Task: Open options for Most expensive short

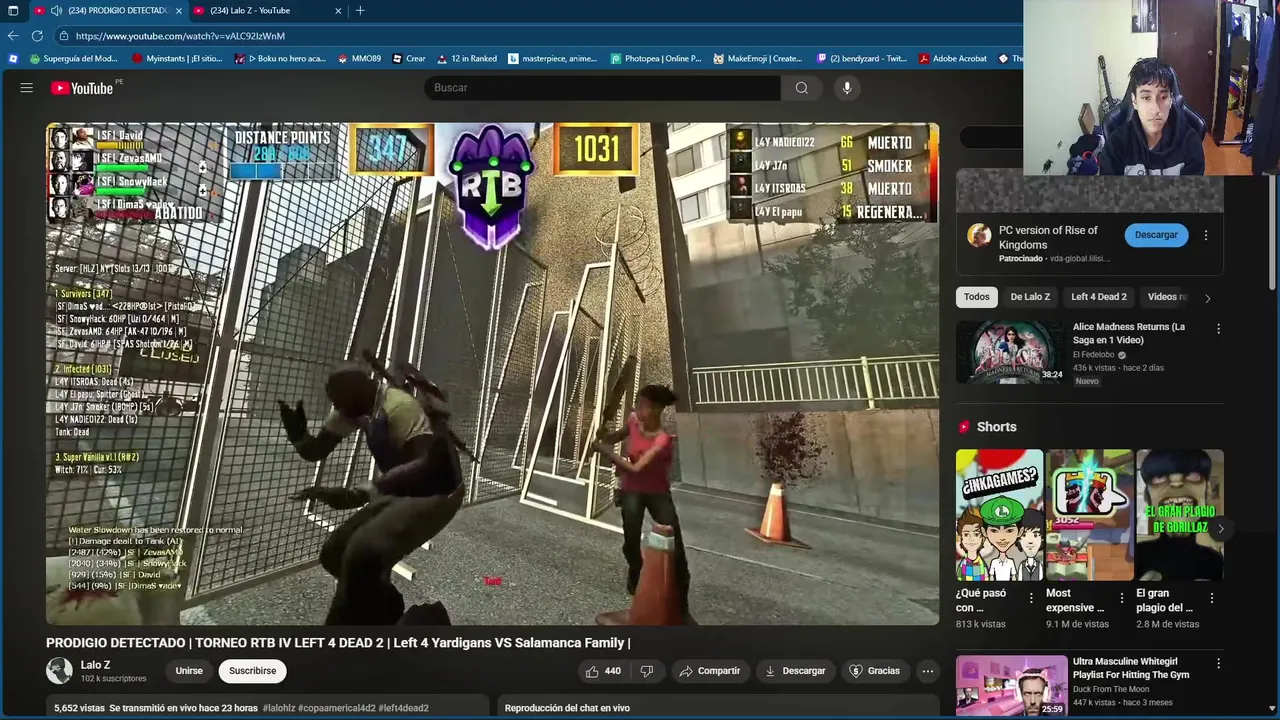Action: 1121,598
